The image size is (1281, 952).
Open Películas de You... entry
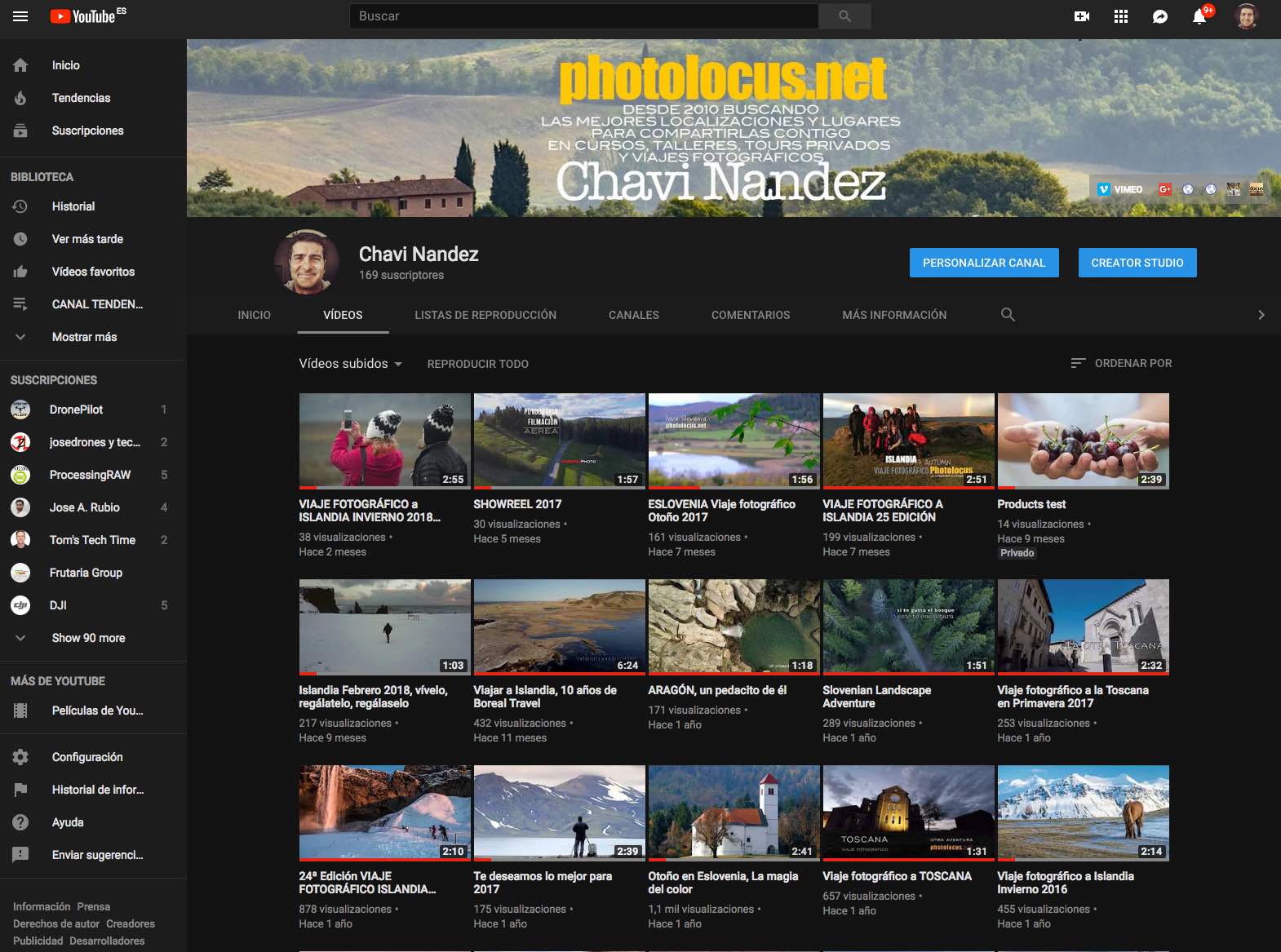click(x=93, y=711)
